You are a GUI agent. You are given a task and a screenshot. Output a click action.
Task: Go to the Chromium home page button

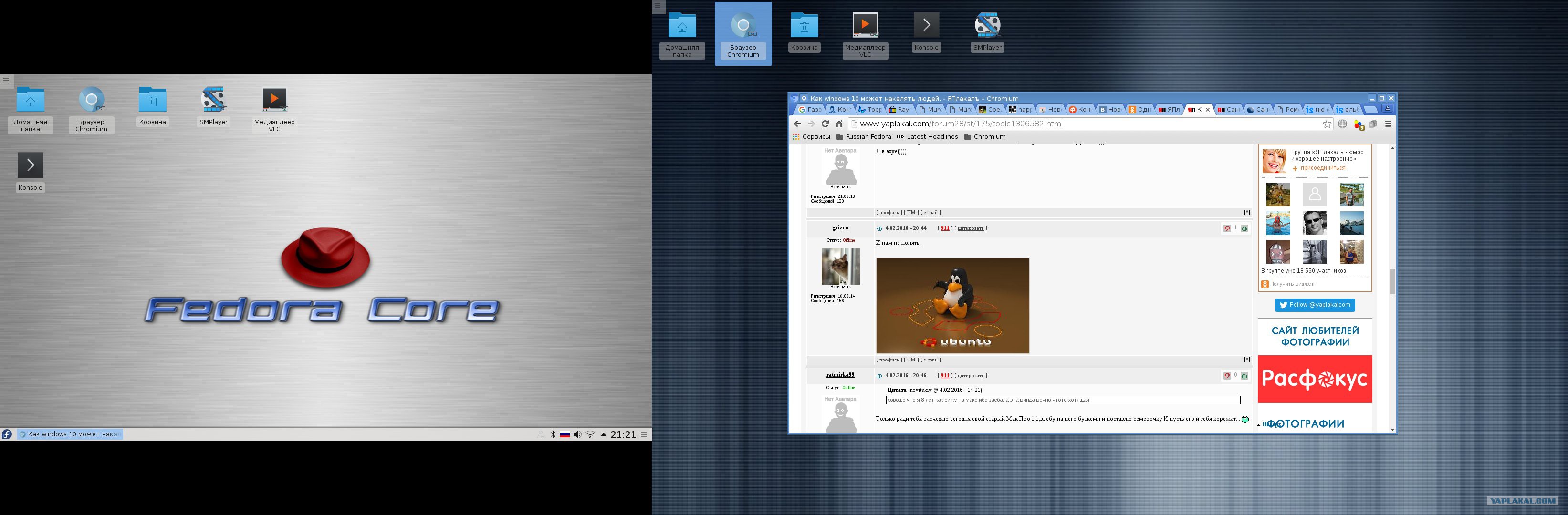click(839, 124)
